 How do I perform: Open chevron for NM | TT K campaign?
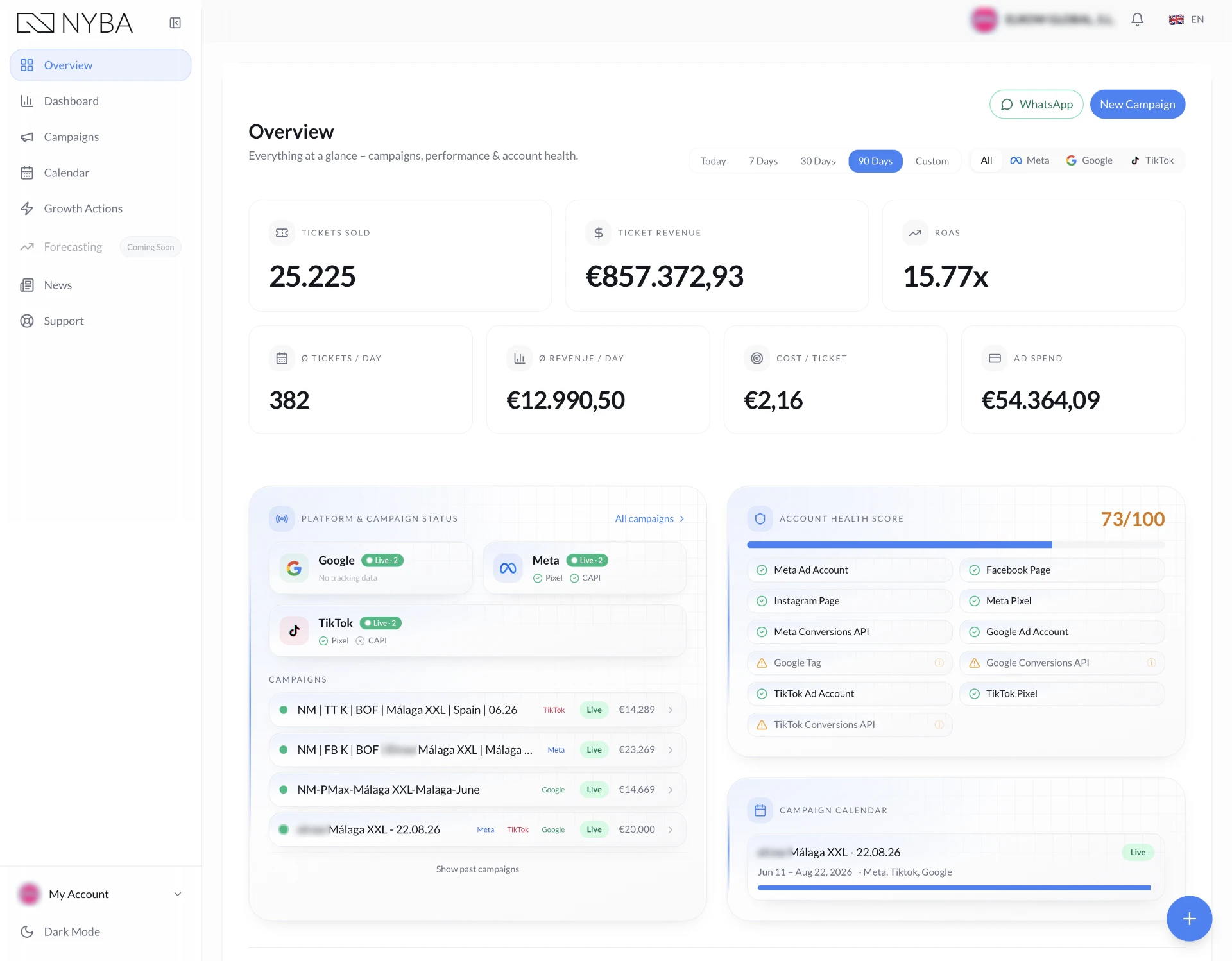tap(670, 710)
